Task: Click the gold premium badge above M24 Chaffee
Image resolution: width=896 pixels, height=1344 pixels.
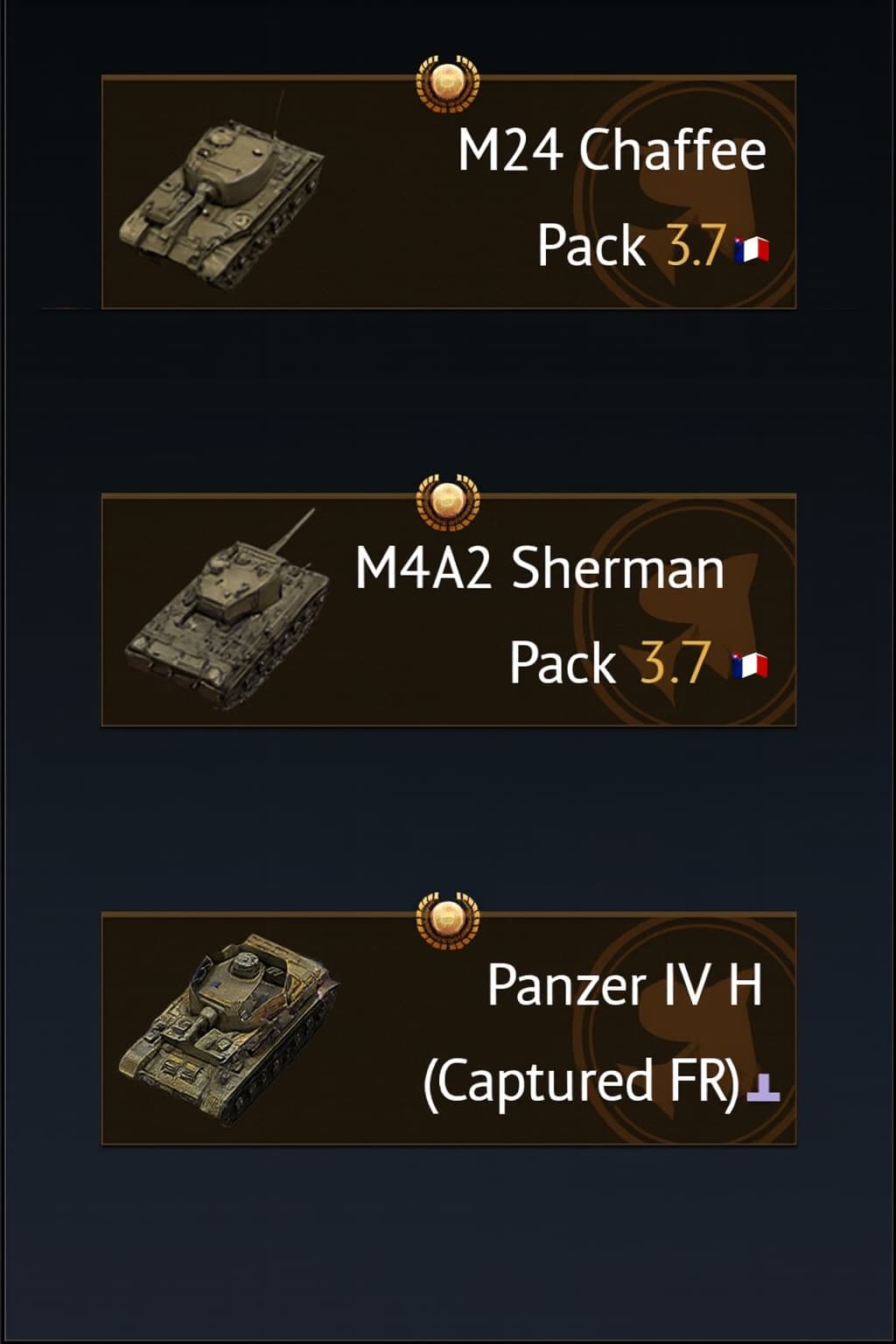Action: [447, 83]
